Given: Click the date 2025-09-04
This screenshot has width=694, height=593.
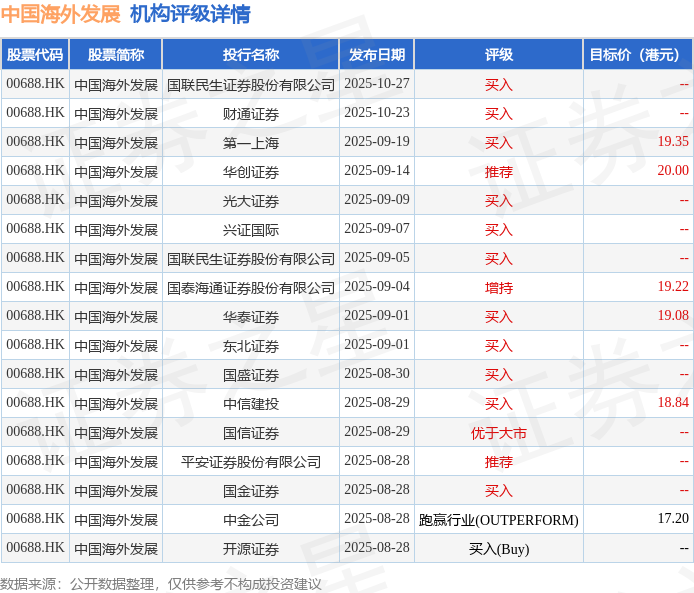Looking at the screenshot, I should (x=377, y=286).
